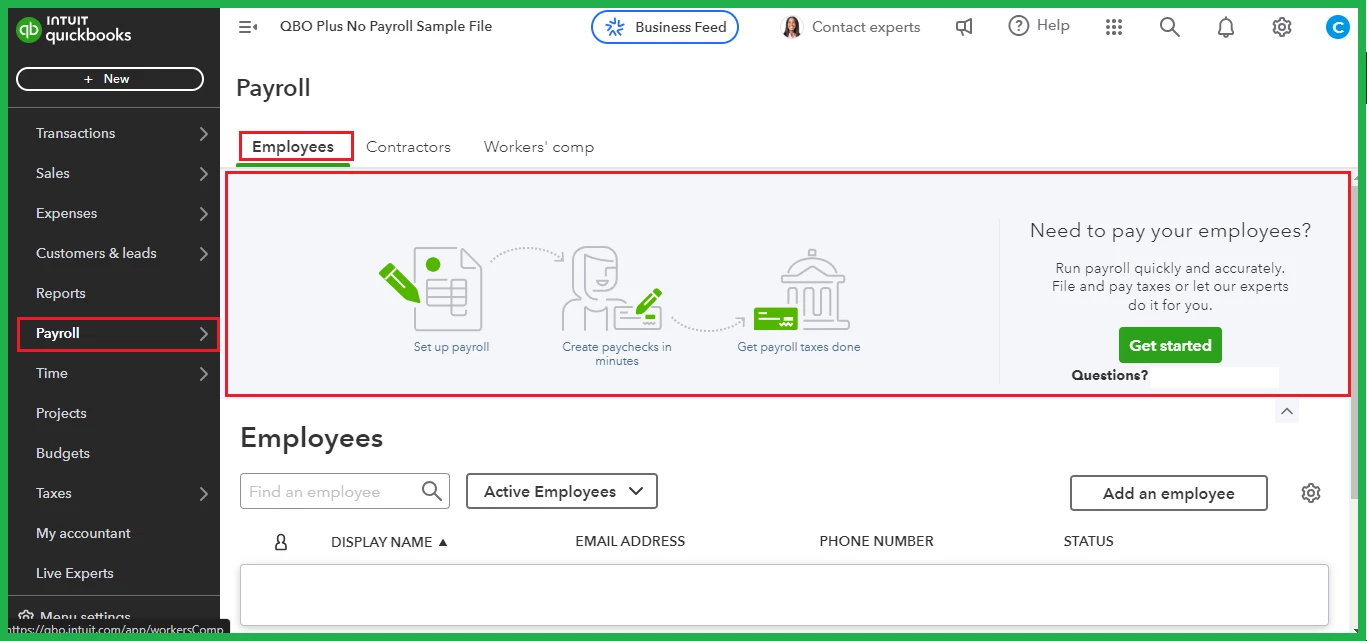Sort by DISPLAY NAME column
1367x641 pixels.
pyautogui.click(x=389, y=541)
